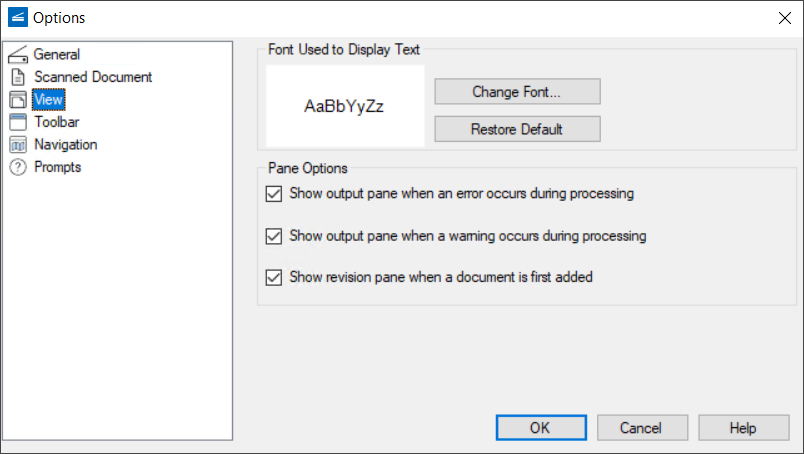Close the Options dialog window
Image resolution: width=804 pixels, height=454 pixels.
(x=784, y=17)
